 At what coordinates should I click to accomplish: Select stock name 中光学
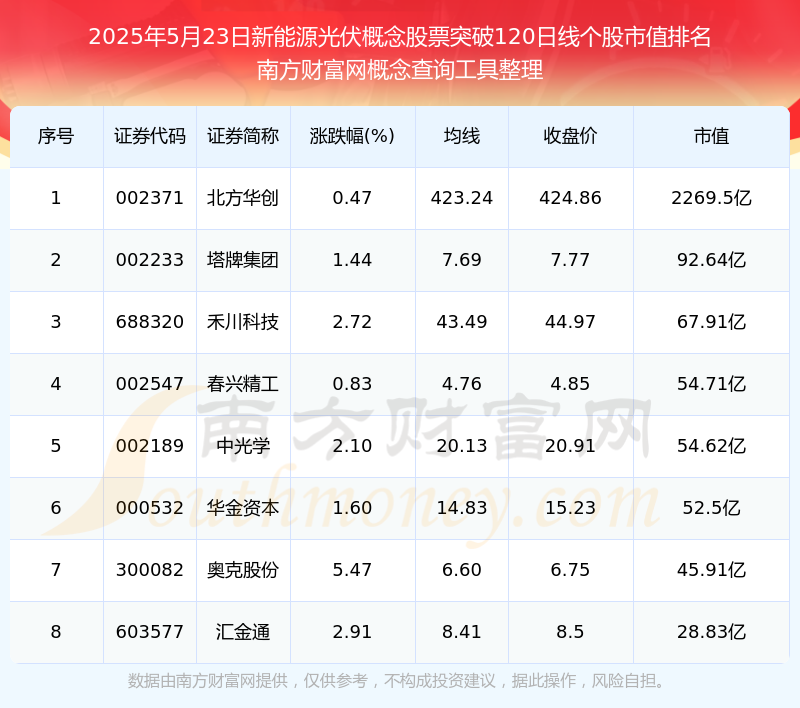click(x=243, y=446)
